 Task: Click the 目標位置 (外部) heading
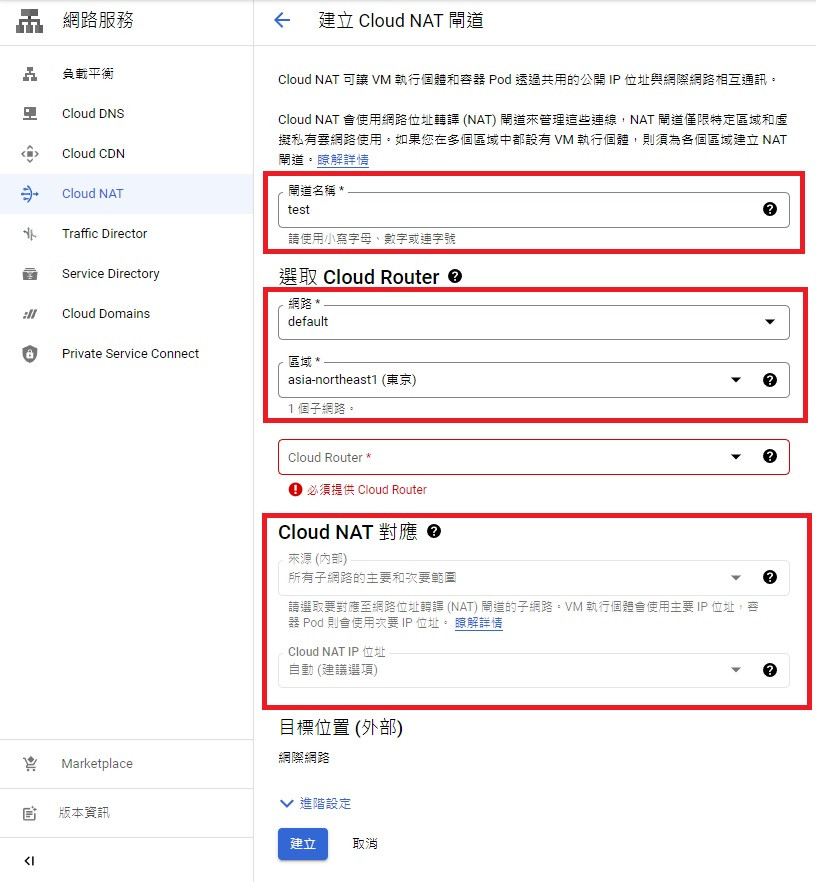(x=341, y=727)
